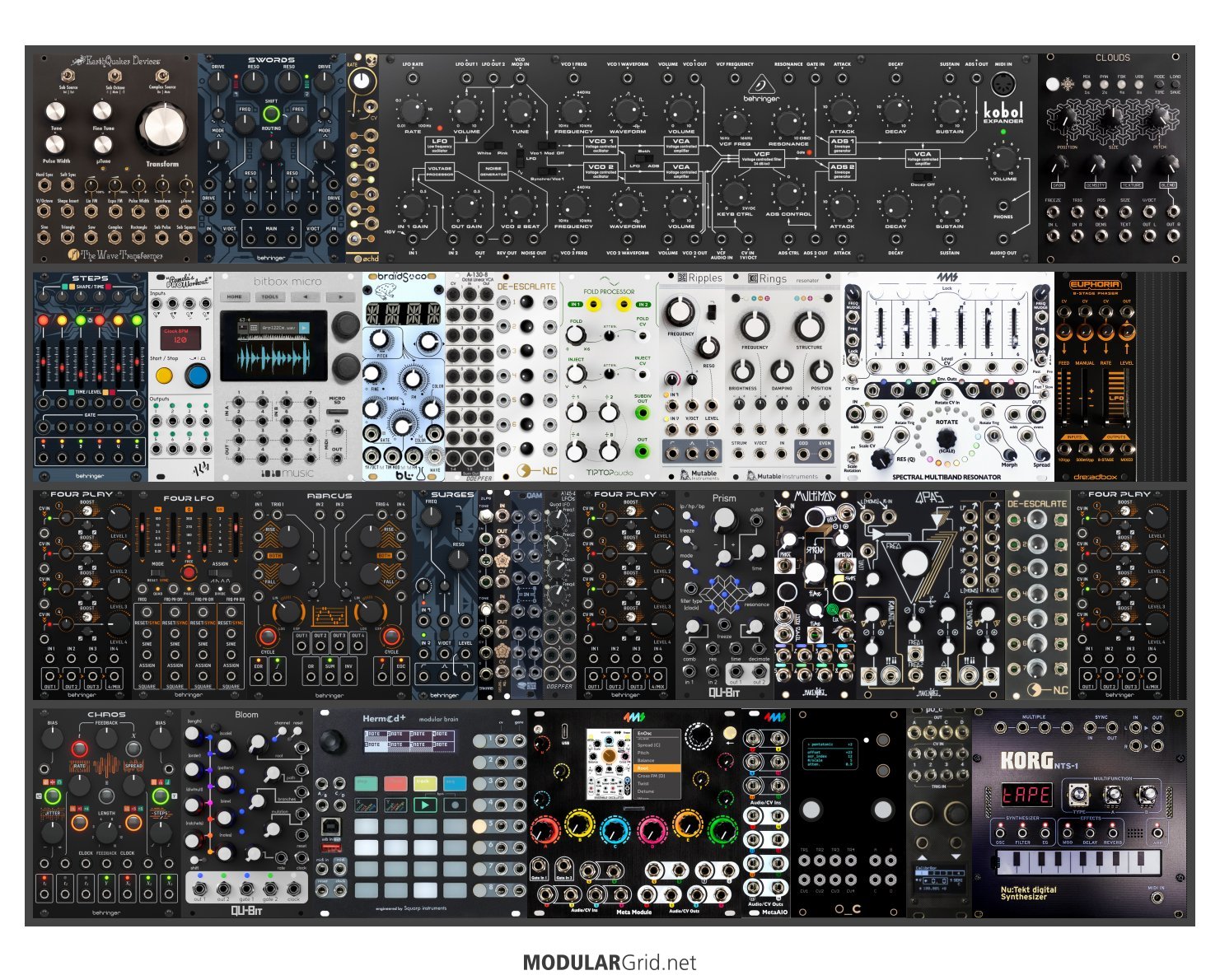The width and height of the screenshot is (1220, 980).
Task: Open TOOLS on the bitbox micro
Action: click(x=269, y=296)
